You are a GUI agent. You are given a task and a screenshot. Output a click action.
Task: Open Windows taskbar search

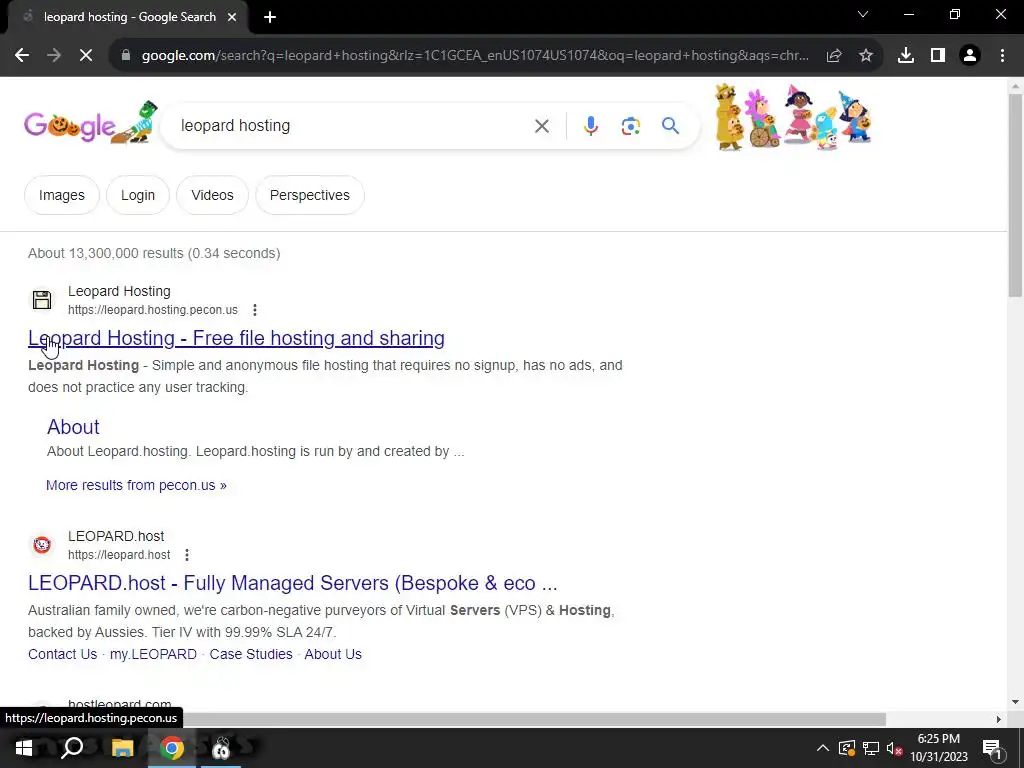tap(72, 748)
